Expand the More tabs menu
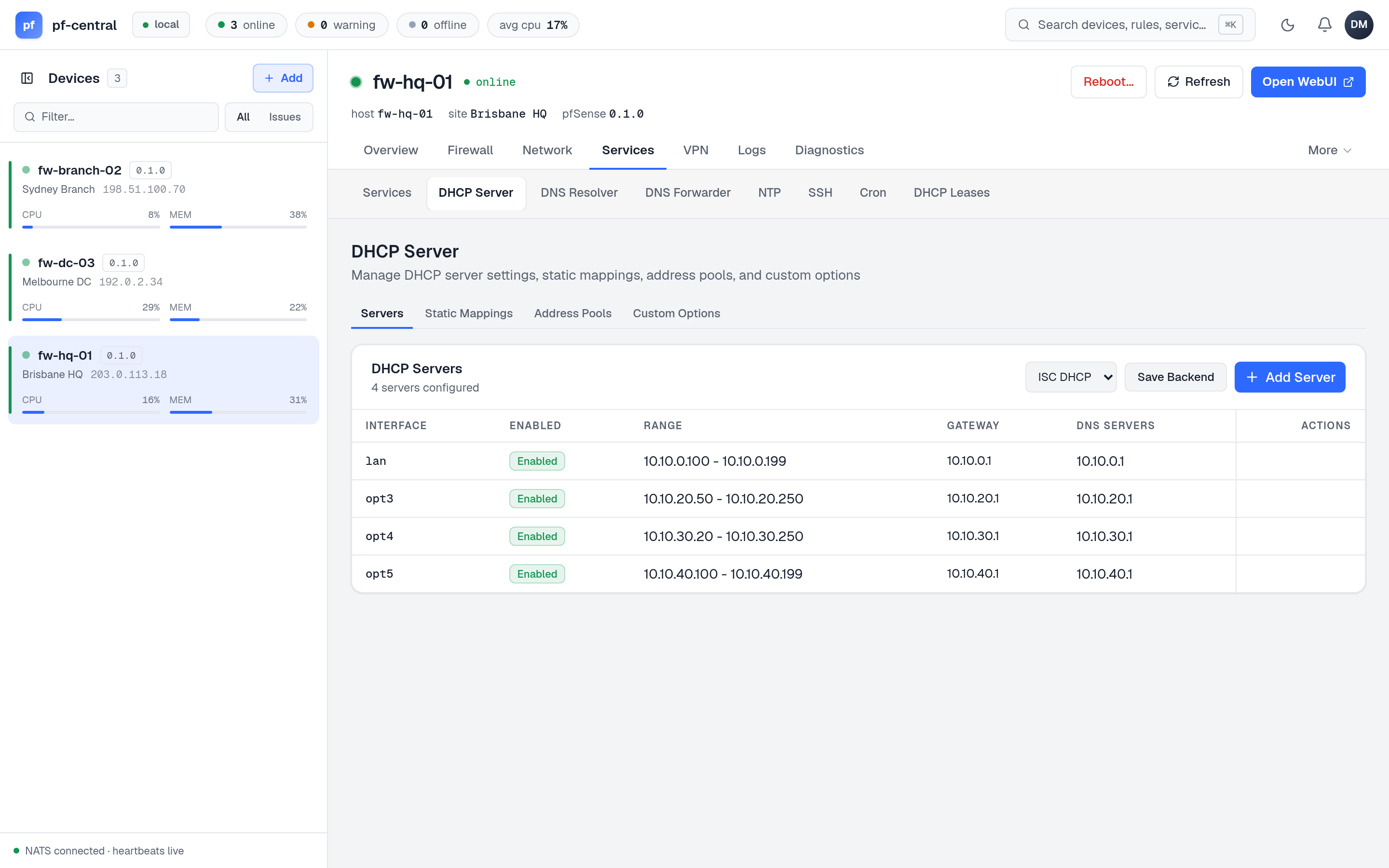1389x868 pixels. pos(1329,150)
